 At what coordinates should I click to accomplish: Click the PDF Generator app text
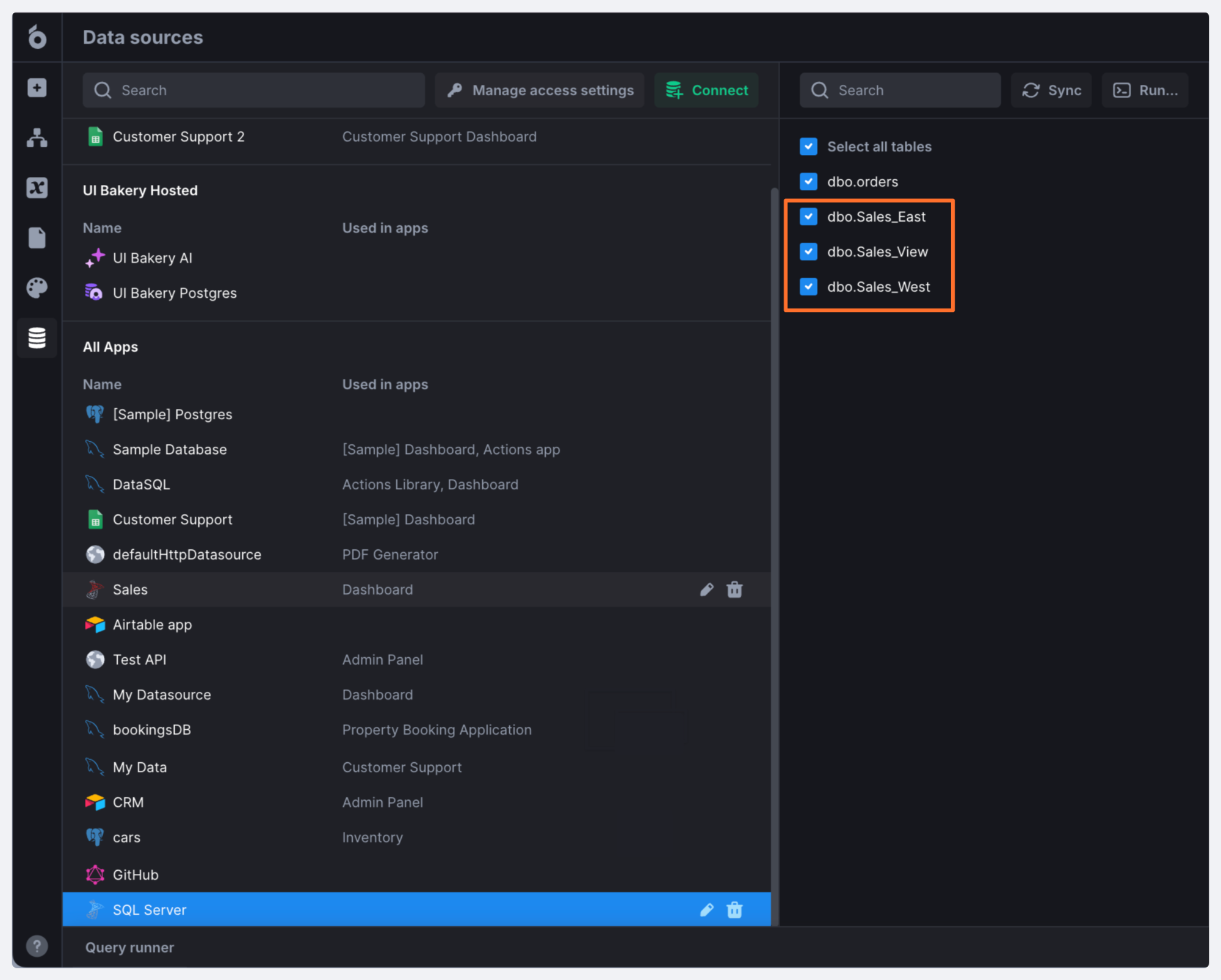coord(390,554)
